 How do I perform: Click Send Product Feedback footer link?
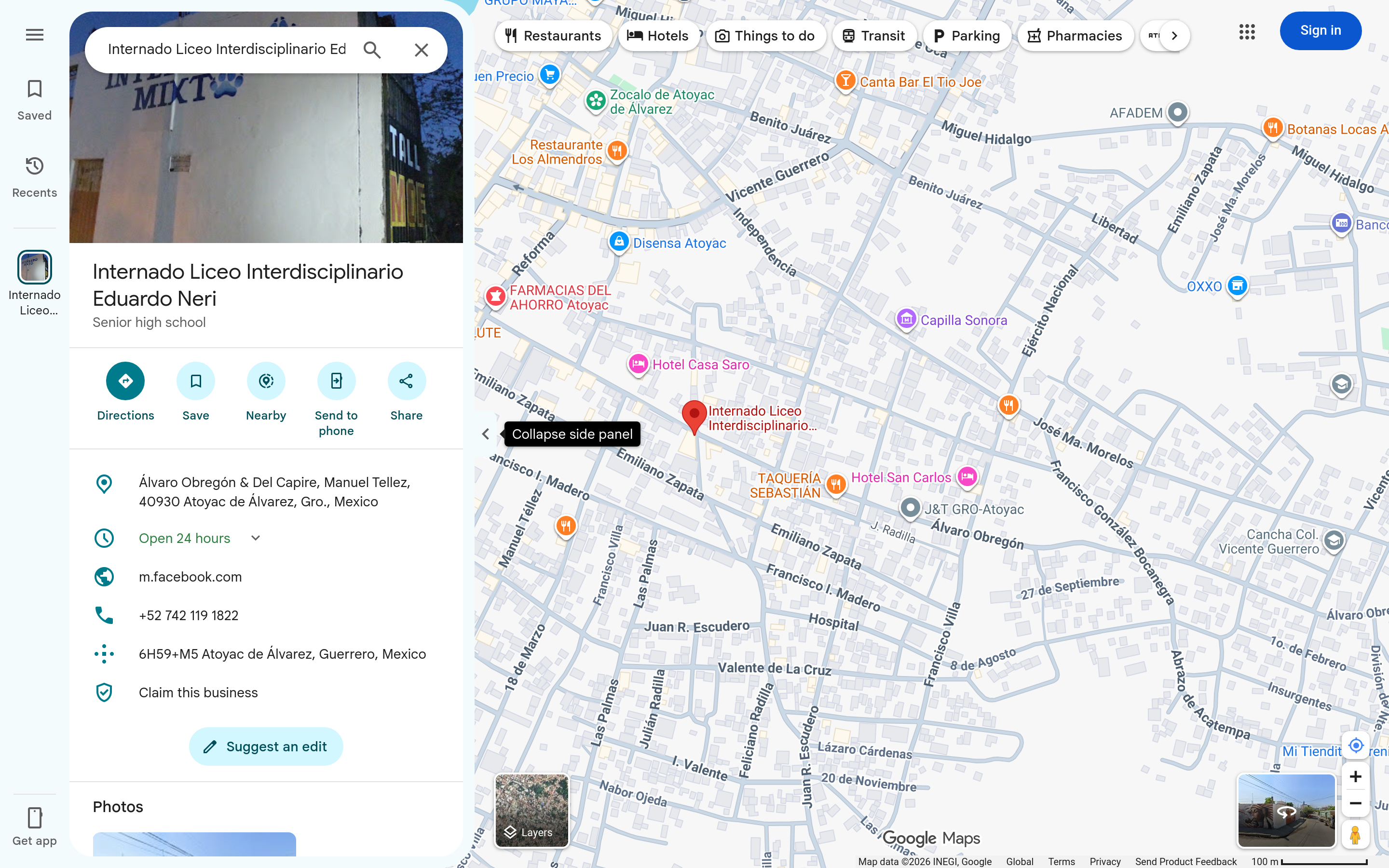pyautogui.click(x=1186, y=862)
